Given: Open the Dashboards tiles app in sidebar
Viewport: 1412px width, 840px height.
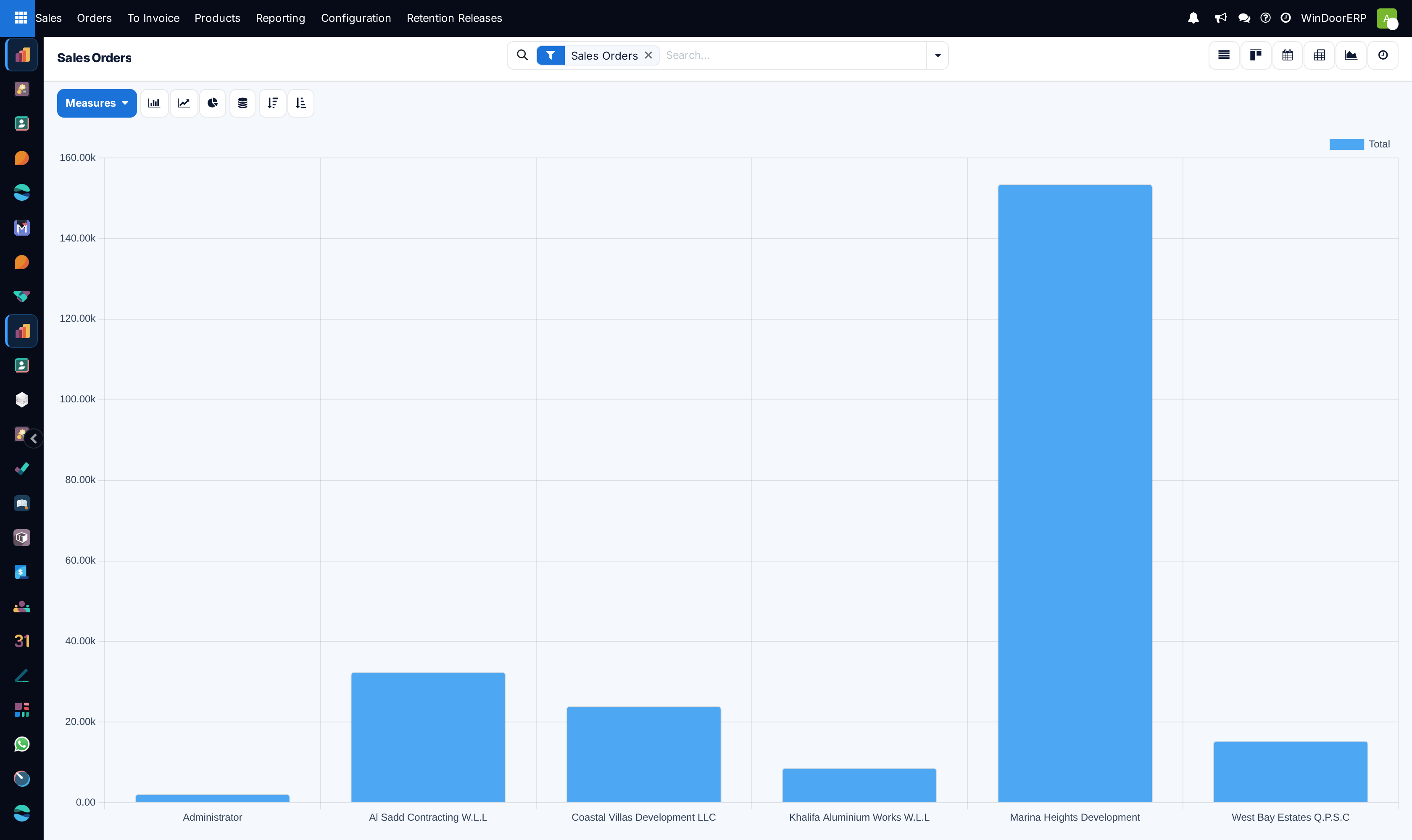Looking at the screenshot, I should pyautogui.click(x=21, y=710).
